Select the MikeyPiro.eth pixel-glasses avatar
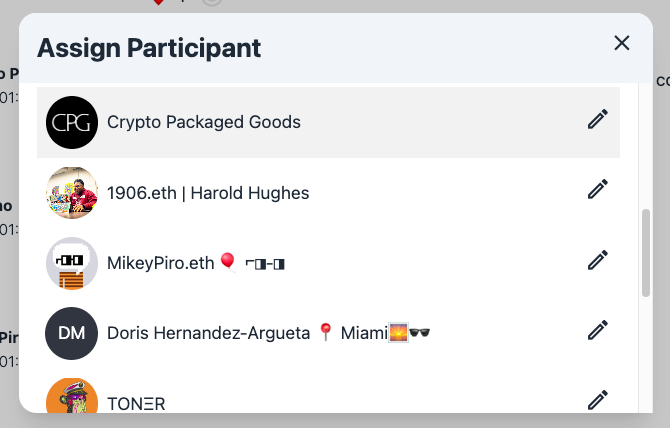The width and height of the screenshot is (670, 428). pos(72,263)
